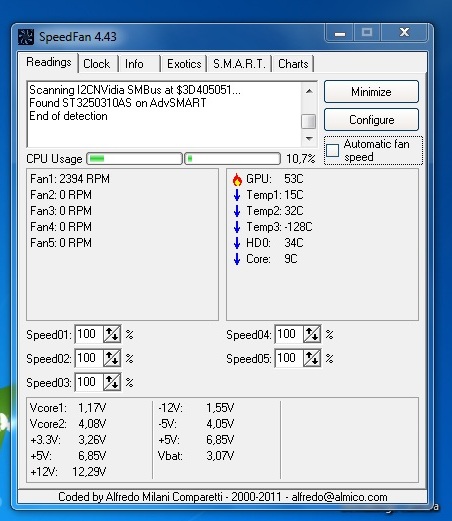Click the GPU 53C temperature value
The height and width of the screenshot is (521, 452).
294,179
